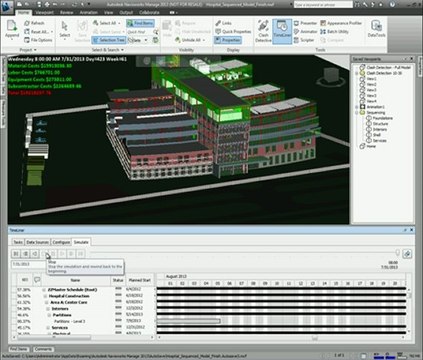Toggle the Properties window button
The width and height of the screenshot is (423, 360).
coord(228,40)
